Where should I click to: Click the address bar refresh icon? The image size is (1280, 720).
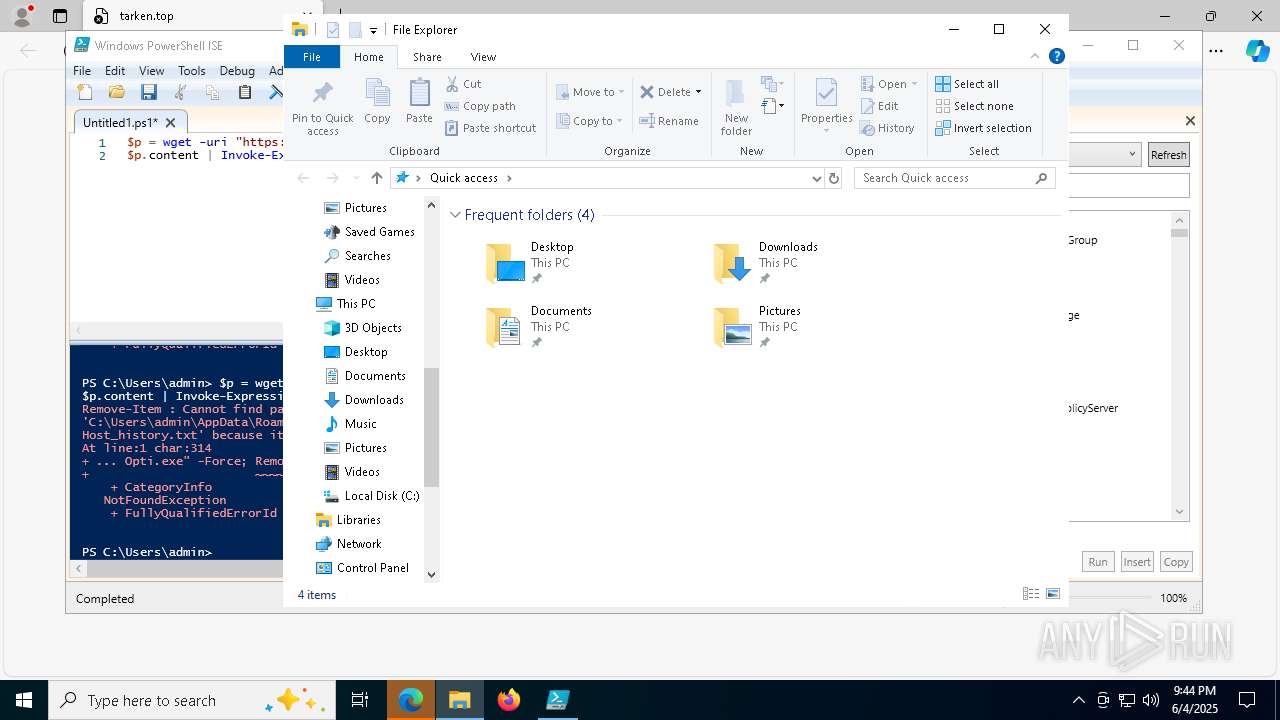834,178
